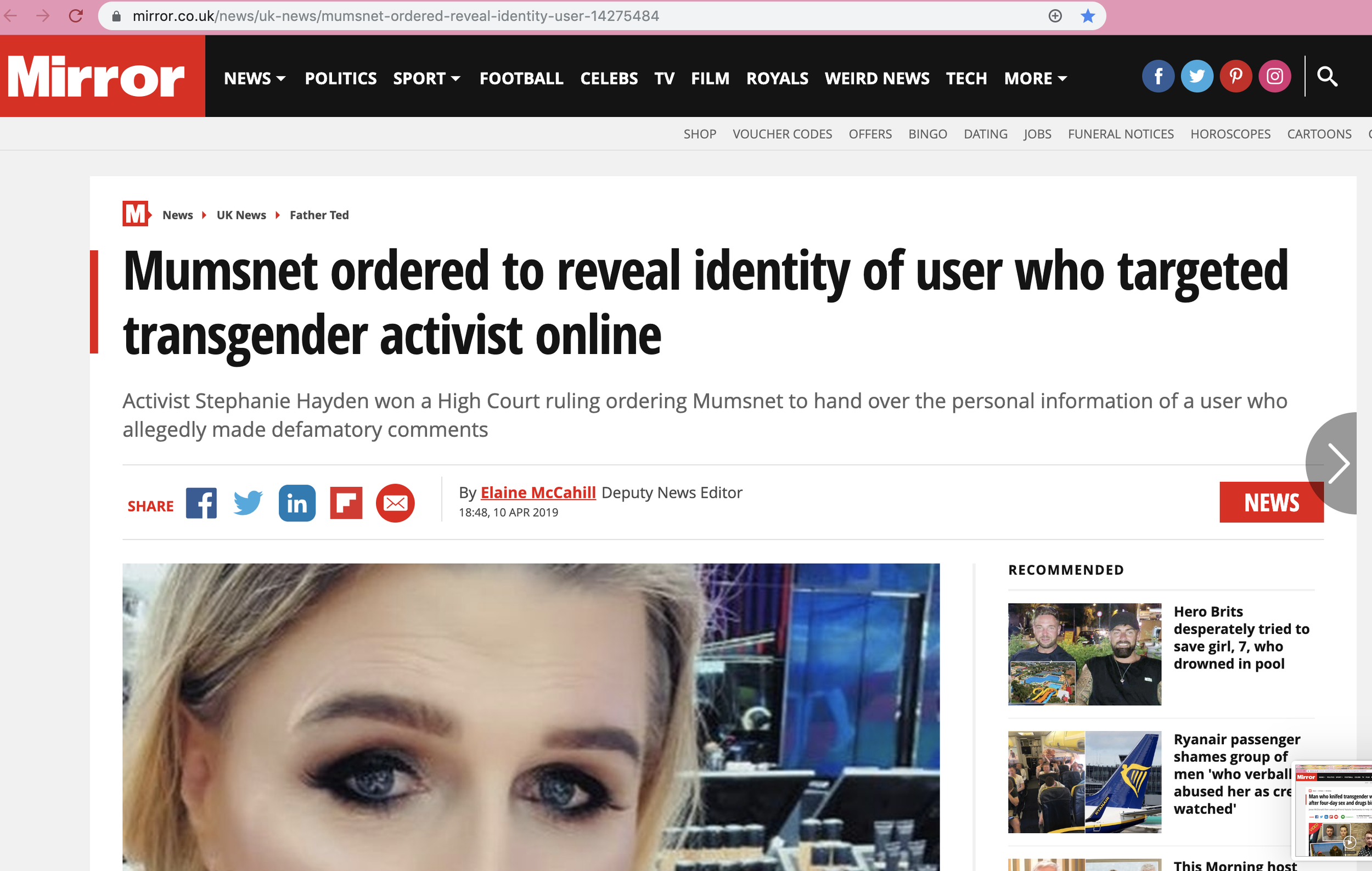Screen dimensions: 1372x871
Task: Share article on Flipboard
Action: [346, 503]
